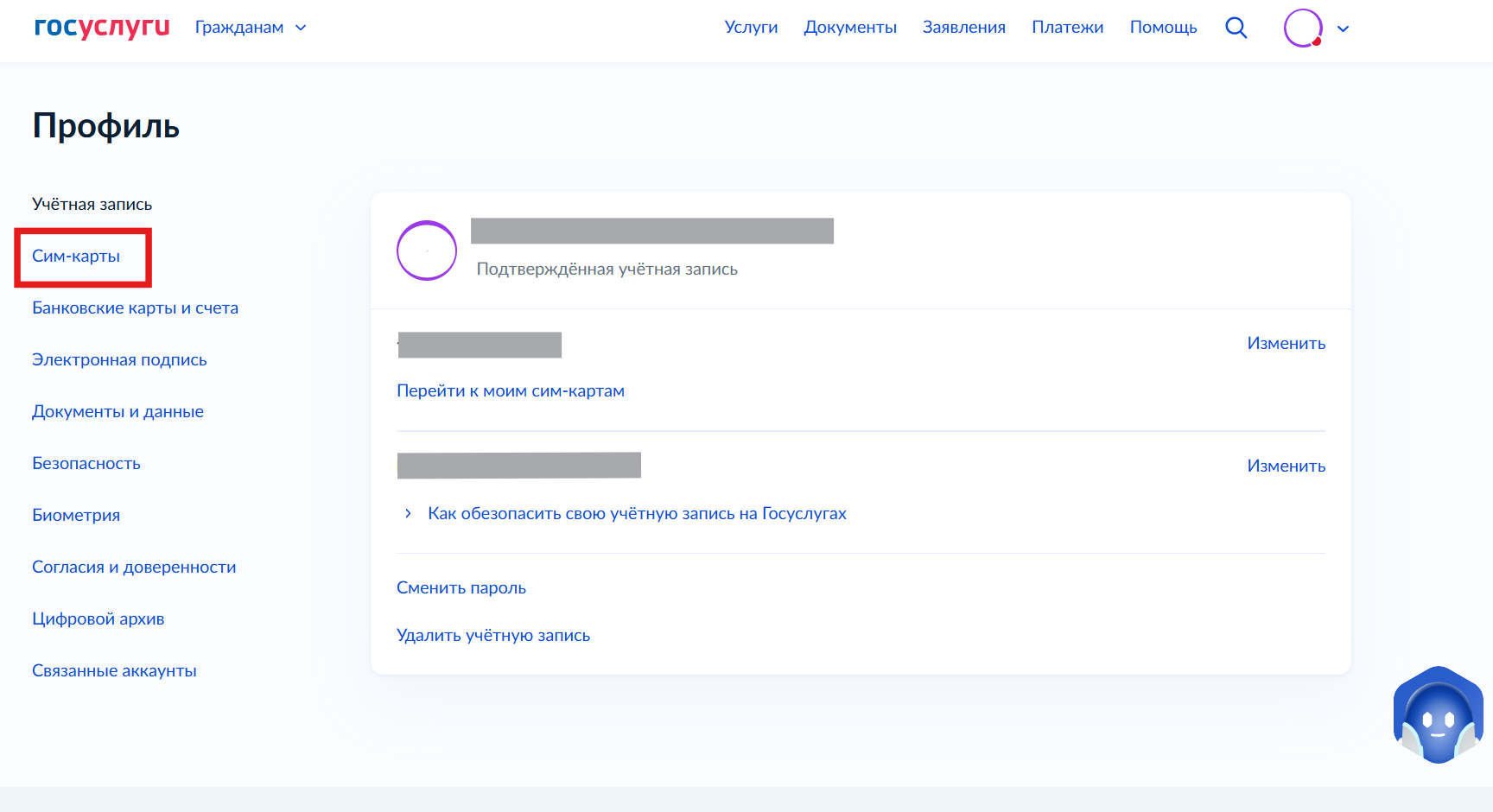
Task: Open the robot assistant chat icon
Action: click(x=1438, y=715)
